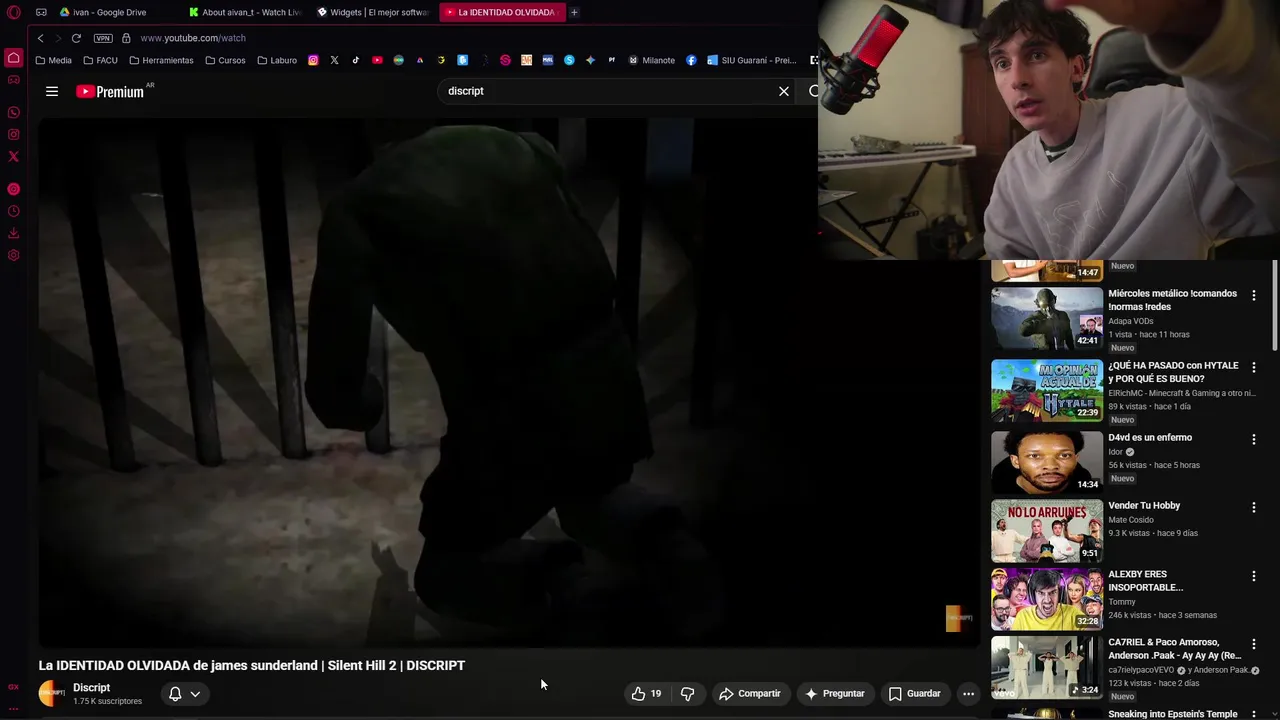The height and width of the screenshot is (720, 1280).
Task: Open options for D4vd es un enfermo
Action: 1253,440
